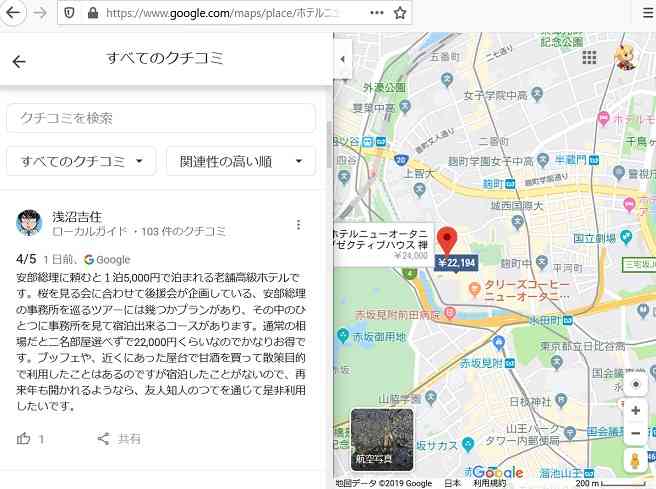Click the site padlock icon
The height and width of the screenshot is (489, 656).
click(93, 13)
